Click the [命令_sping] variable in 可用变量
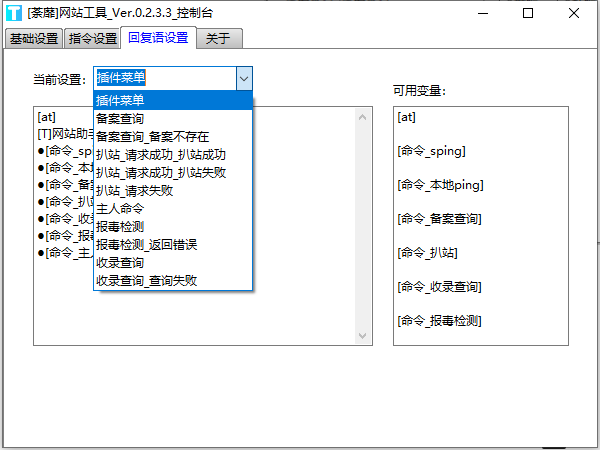600x450 pixels. click(431, 151)
